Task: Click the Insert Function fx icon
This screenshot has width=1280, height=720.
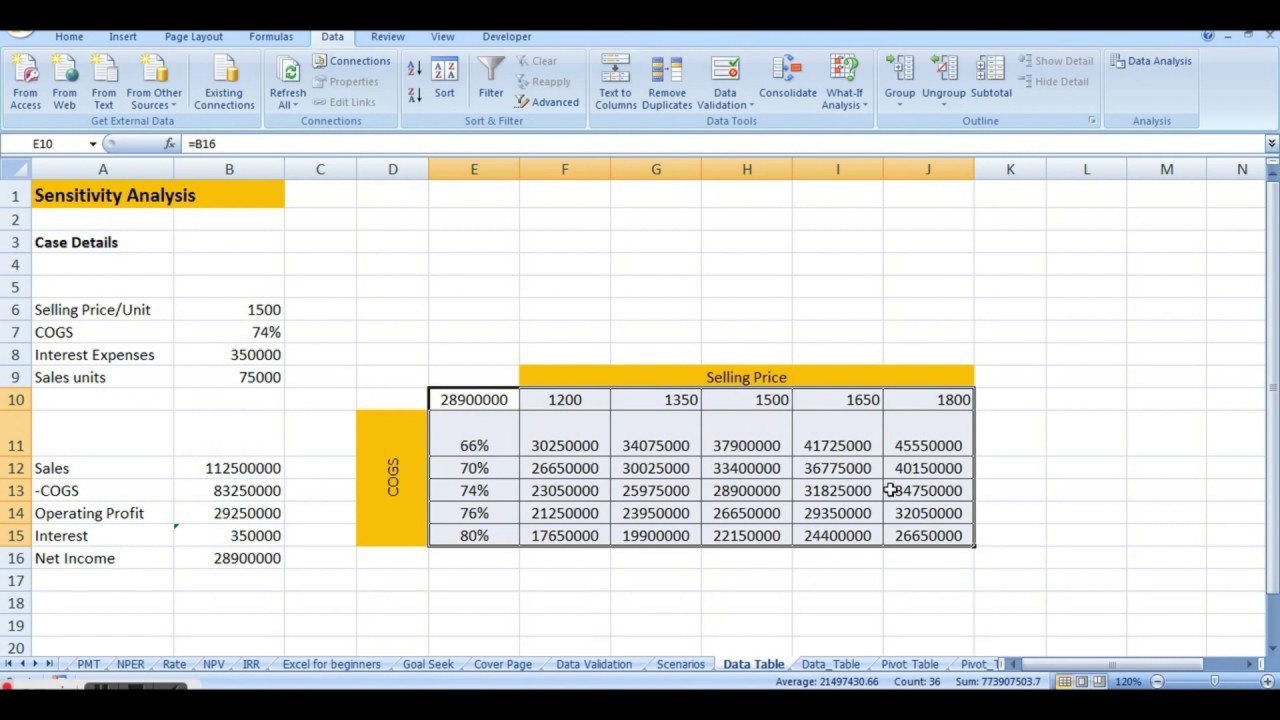Action: 169,144
